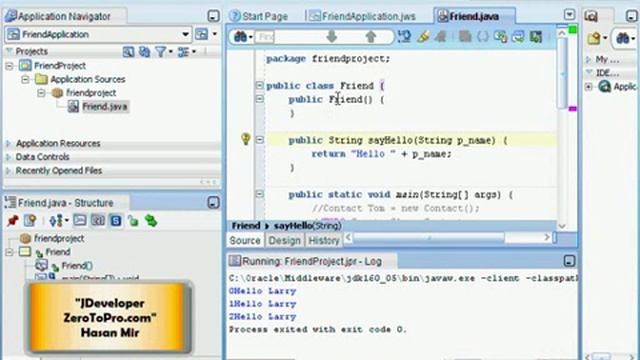Click the green linked boxes icon in Structure
This screenshot has width=640, height=360.
tap(151, 221)
